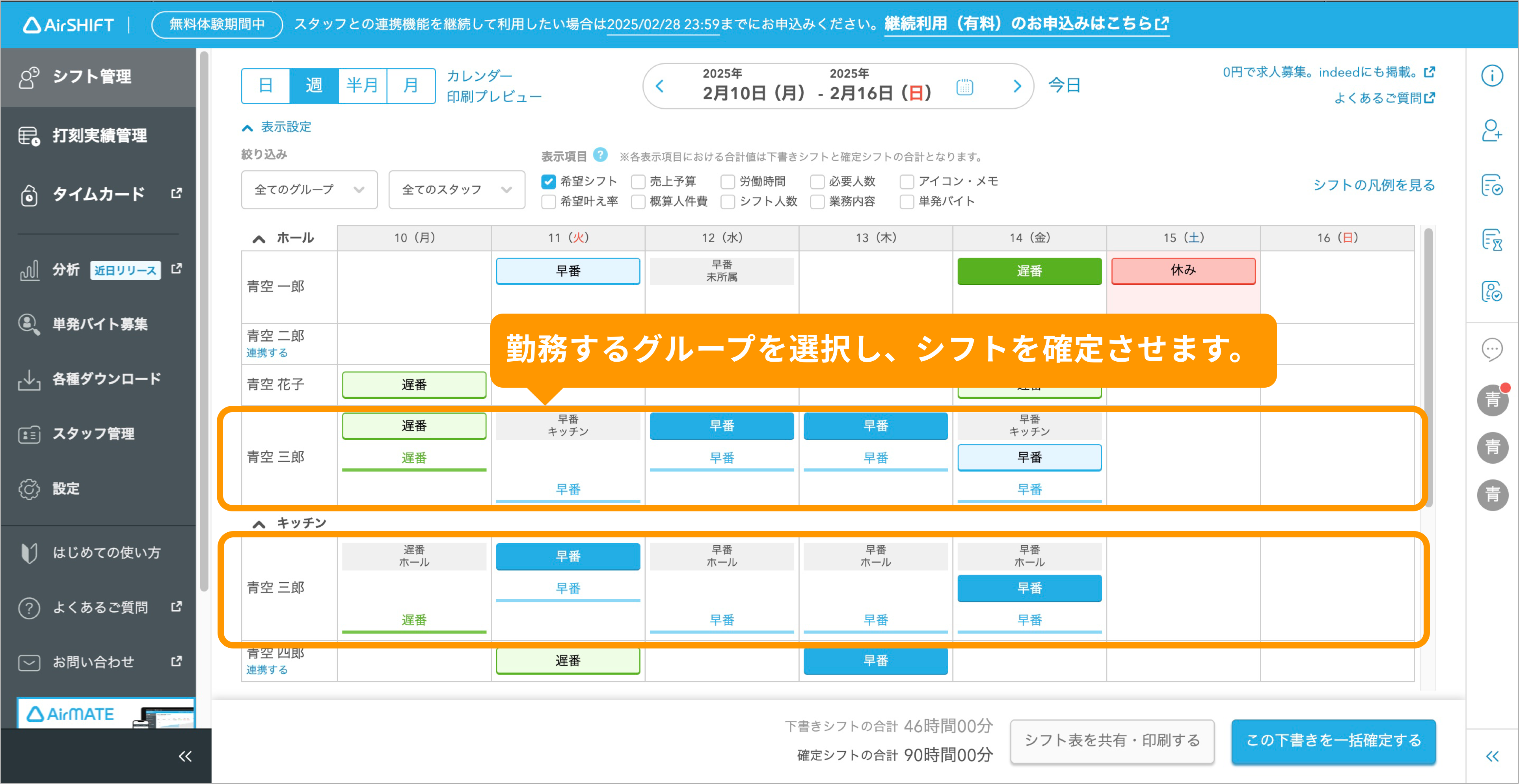Collapse the 表示設定 section
The width and height of the screenshot is (1519, 784).
click(x=277, y=127)
